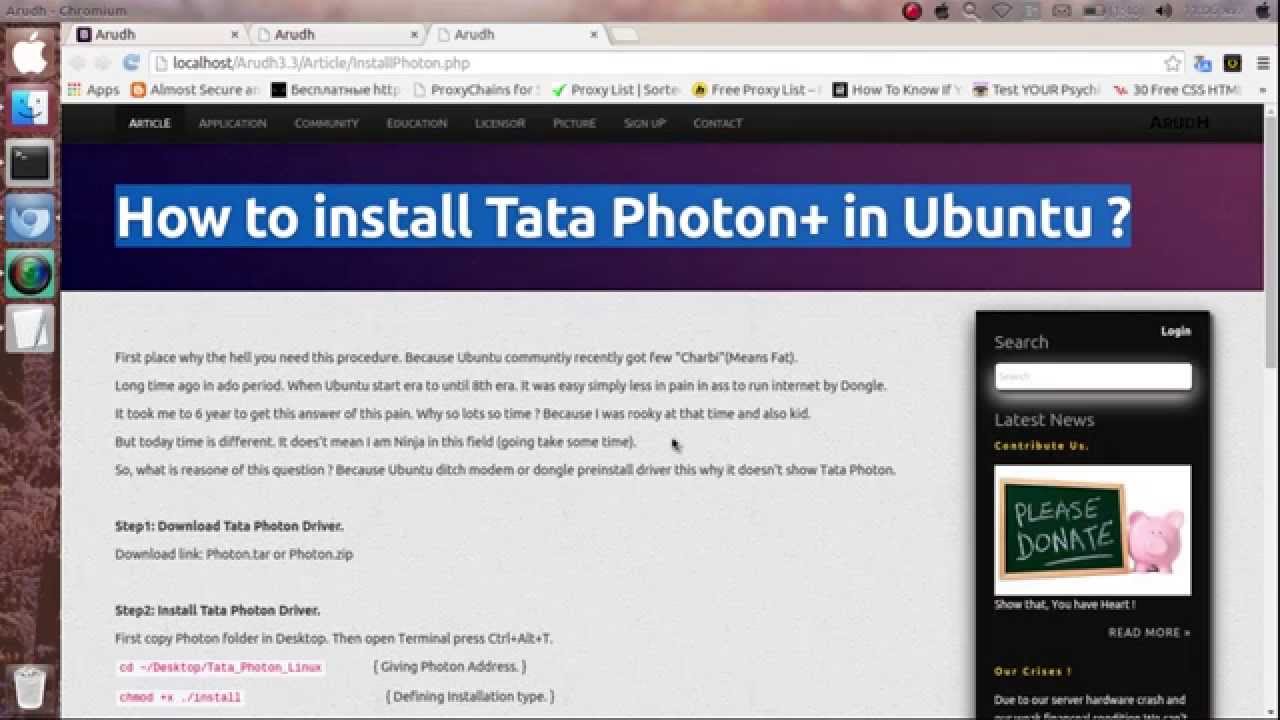Open the white paper sheet dock icon
Viewport: 1280px width, 720px height.
pos(30,328)
